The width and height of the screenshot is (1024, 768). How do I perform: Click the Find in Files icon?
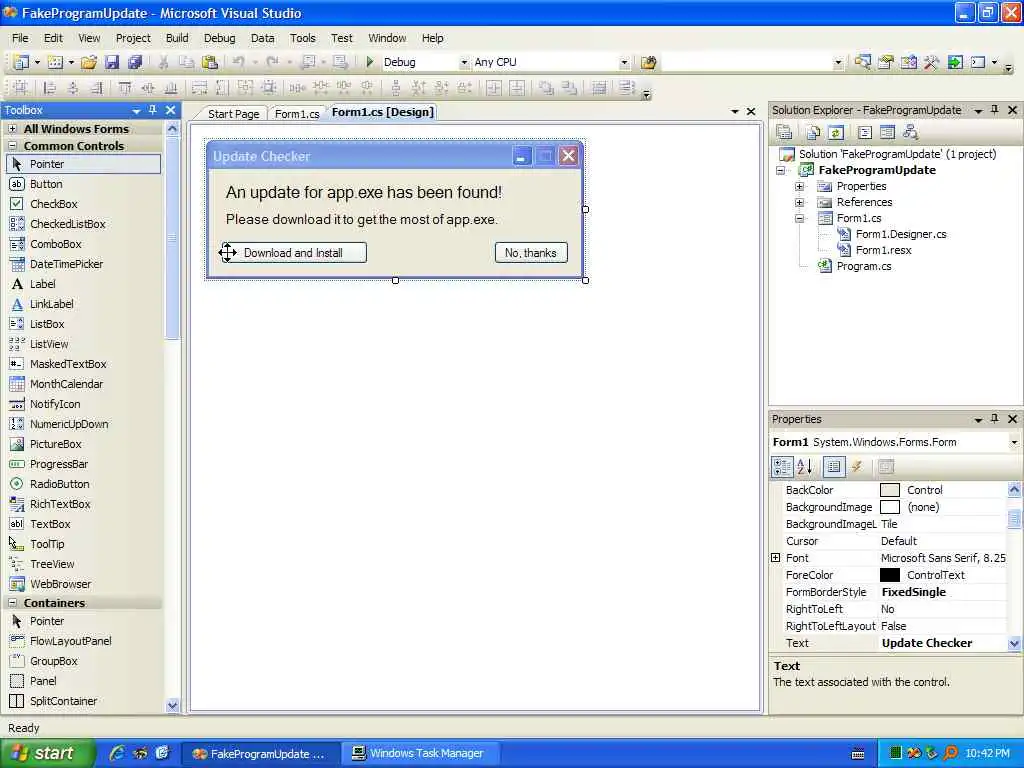(648, 62)
